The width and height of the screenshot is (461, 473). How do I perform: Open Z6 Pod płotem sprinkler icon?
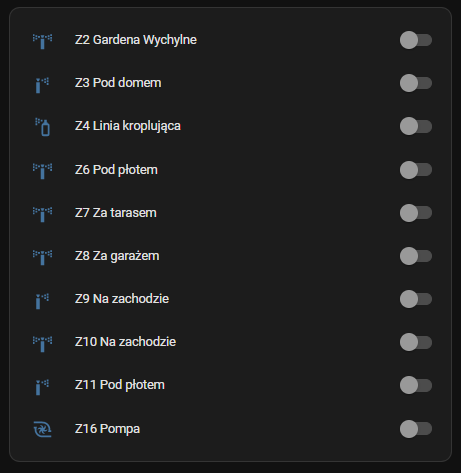42,170
